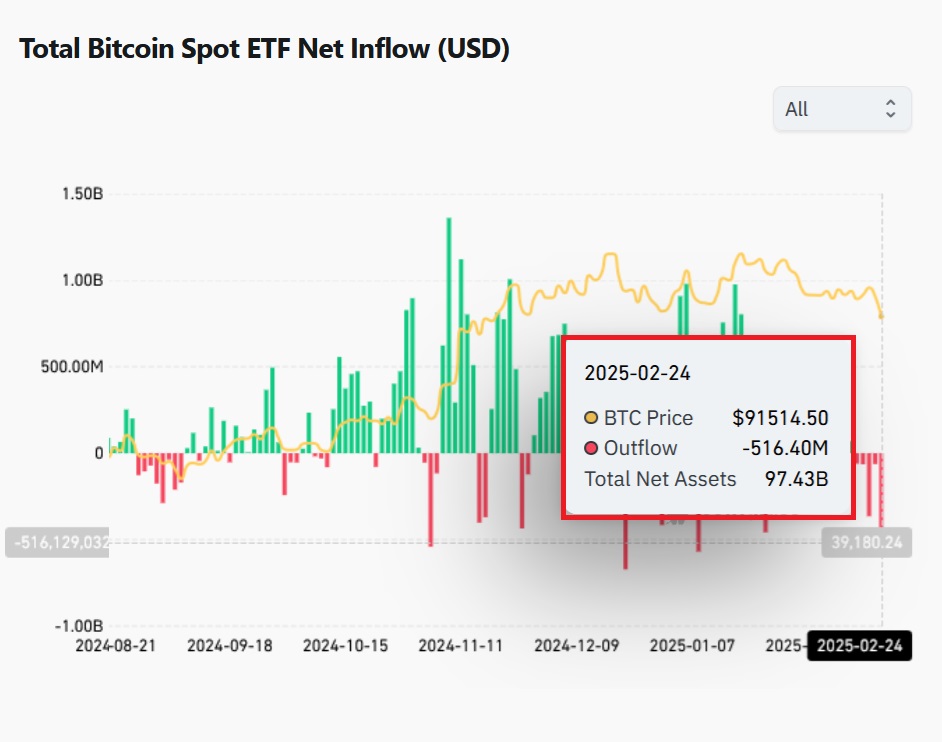The width and height of the screenshot is (942, 742).
Task: Click the 2024-08-21 axis label
Action: pyautogui.click(x=117, y=646)
